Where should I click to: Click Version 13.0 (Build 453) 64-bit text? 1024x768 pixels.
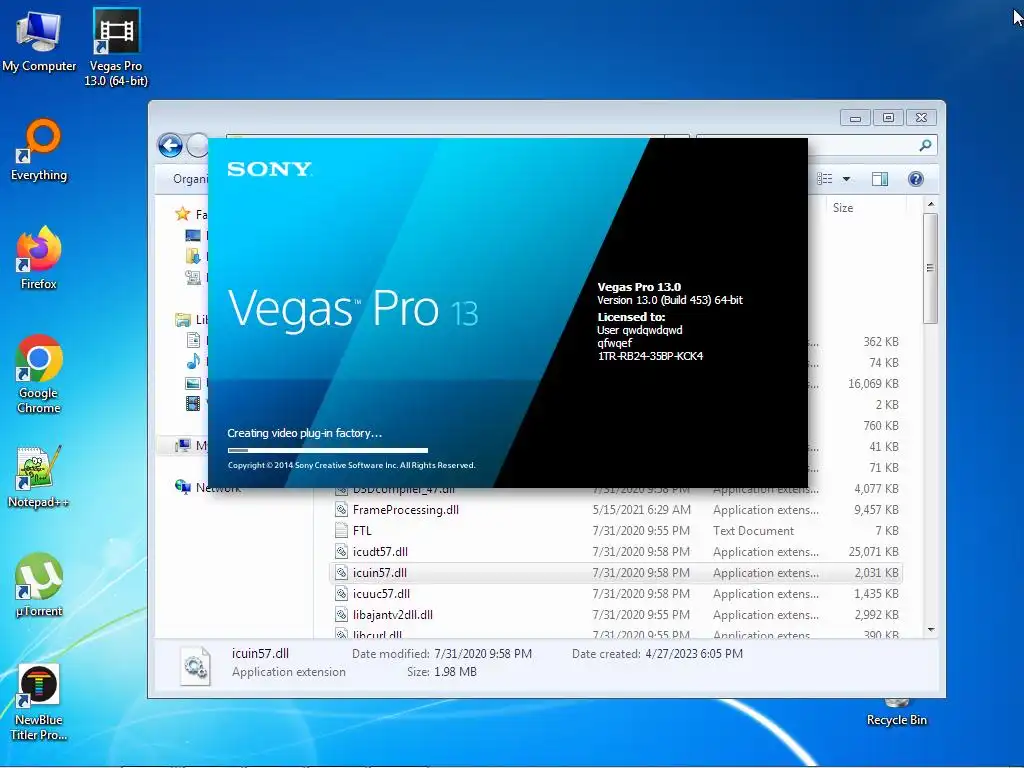coord(670,300)
